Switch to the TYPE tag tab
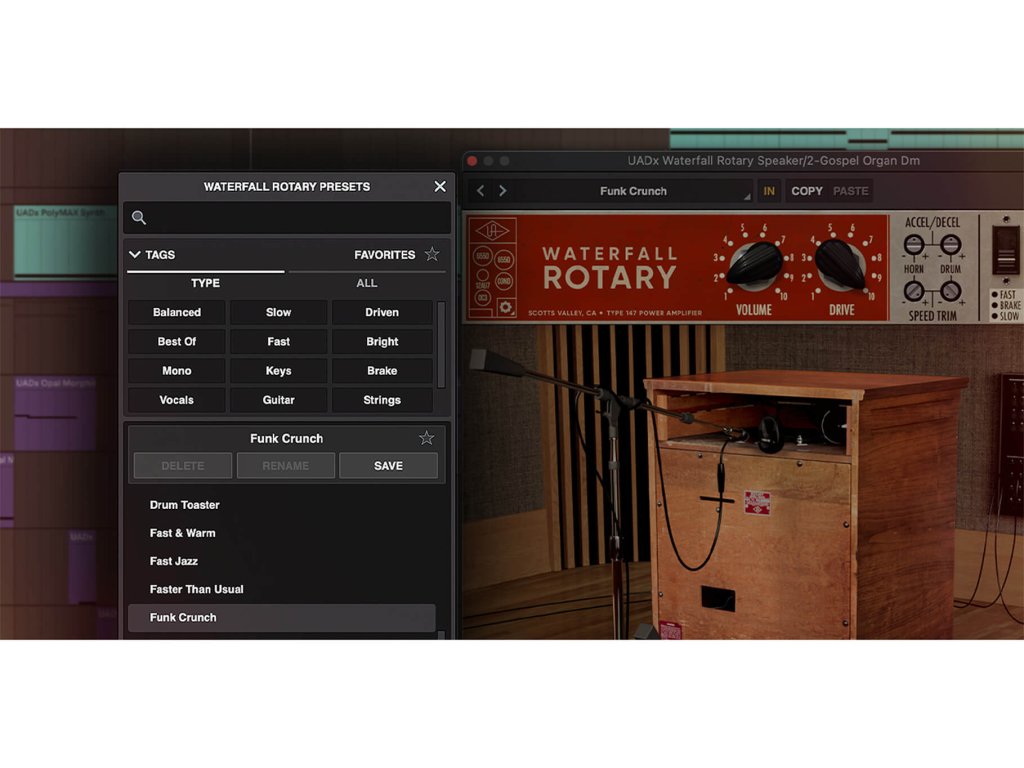 pos(206,283)
